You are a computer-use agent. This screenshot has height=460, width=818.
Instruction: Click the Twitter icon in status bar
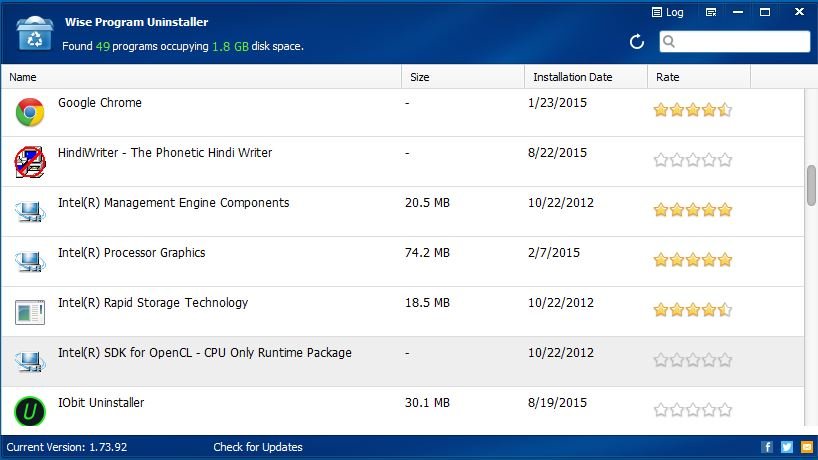click(787, 447)
